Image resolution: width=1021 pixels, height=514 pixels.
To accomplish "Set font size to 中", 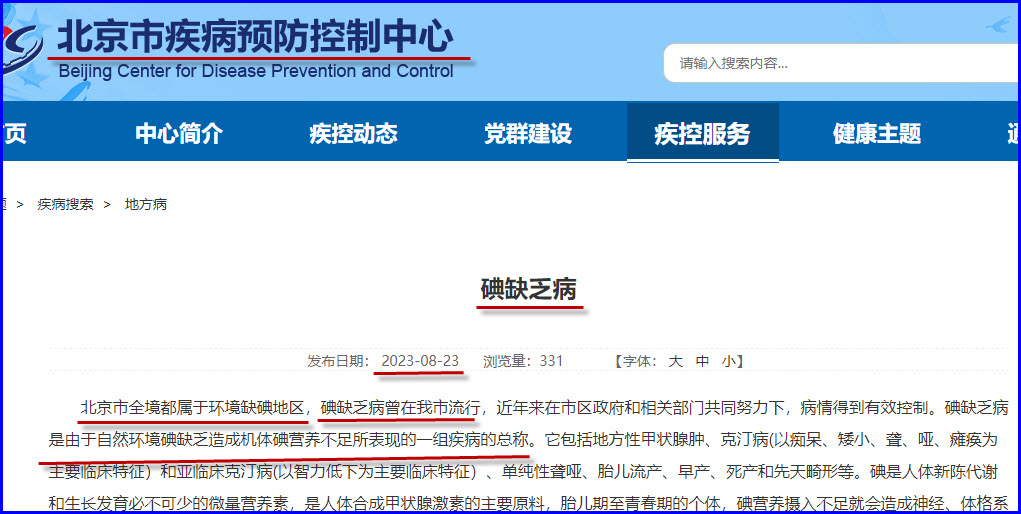I will click(x=702, y=361).
